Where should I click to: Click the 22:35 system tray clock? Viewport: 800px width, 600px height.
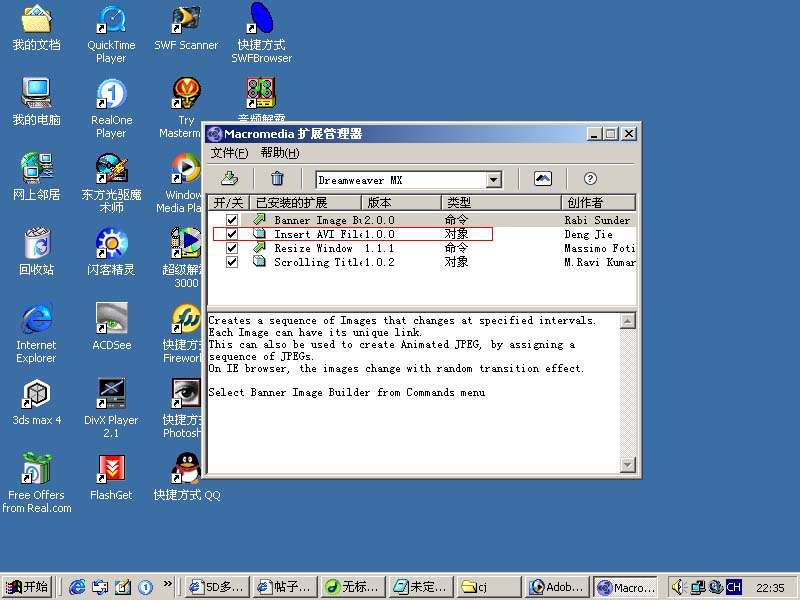point(770,588)
